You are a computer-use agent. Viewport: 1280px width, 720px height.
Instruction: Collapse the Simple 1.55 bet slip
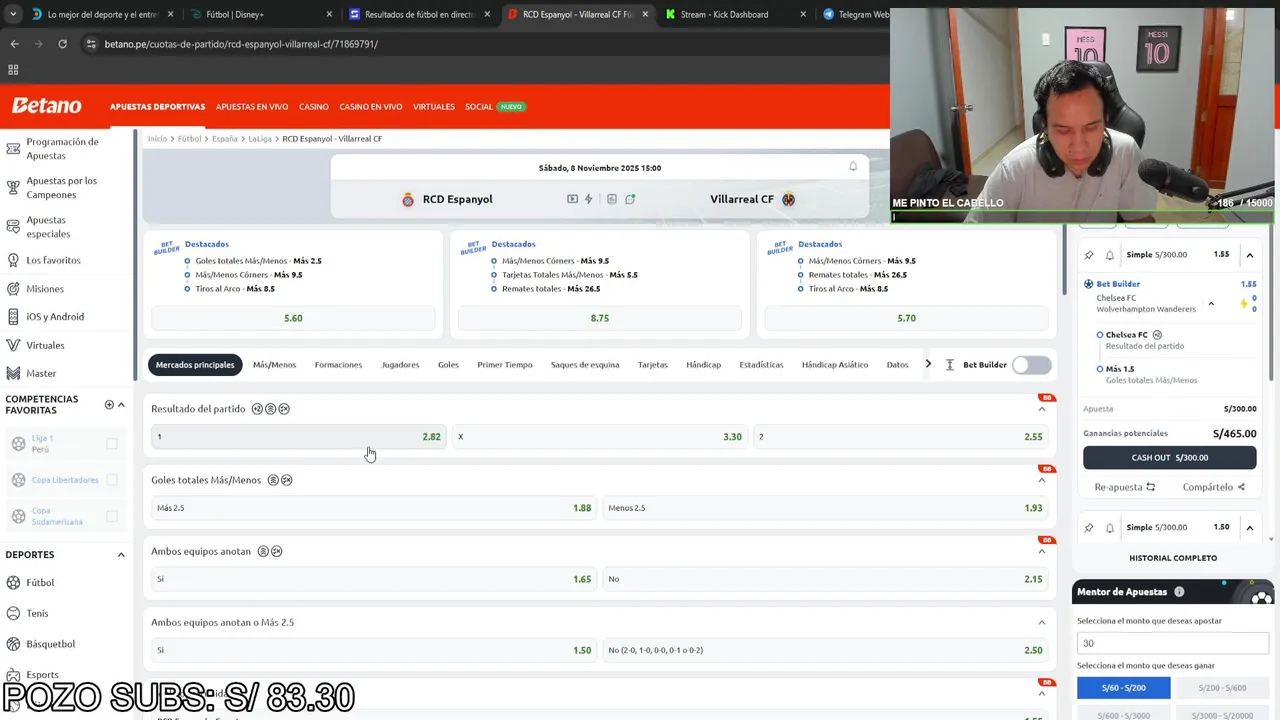[x=1250, y=255]
